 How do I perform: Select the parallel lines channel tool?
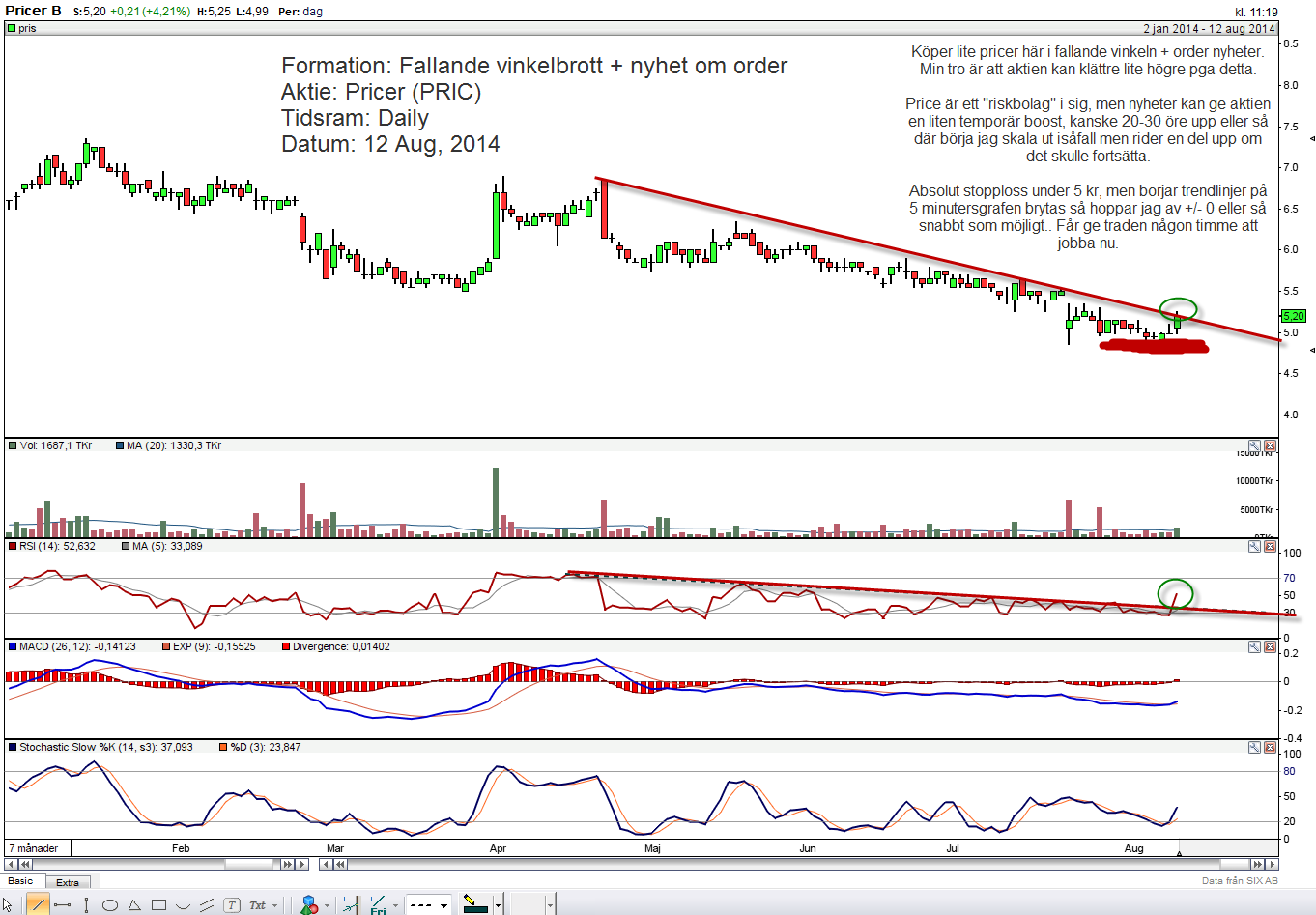207,905
